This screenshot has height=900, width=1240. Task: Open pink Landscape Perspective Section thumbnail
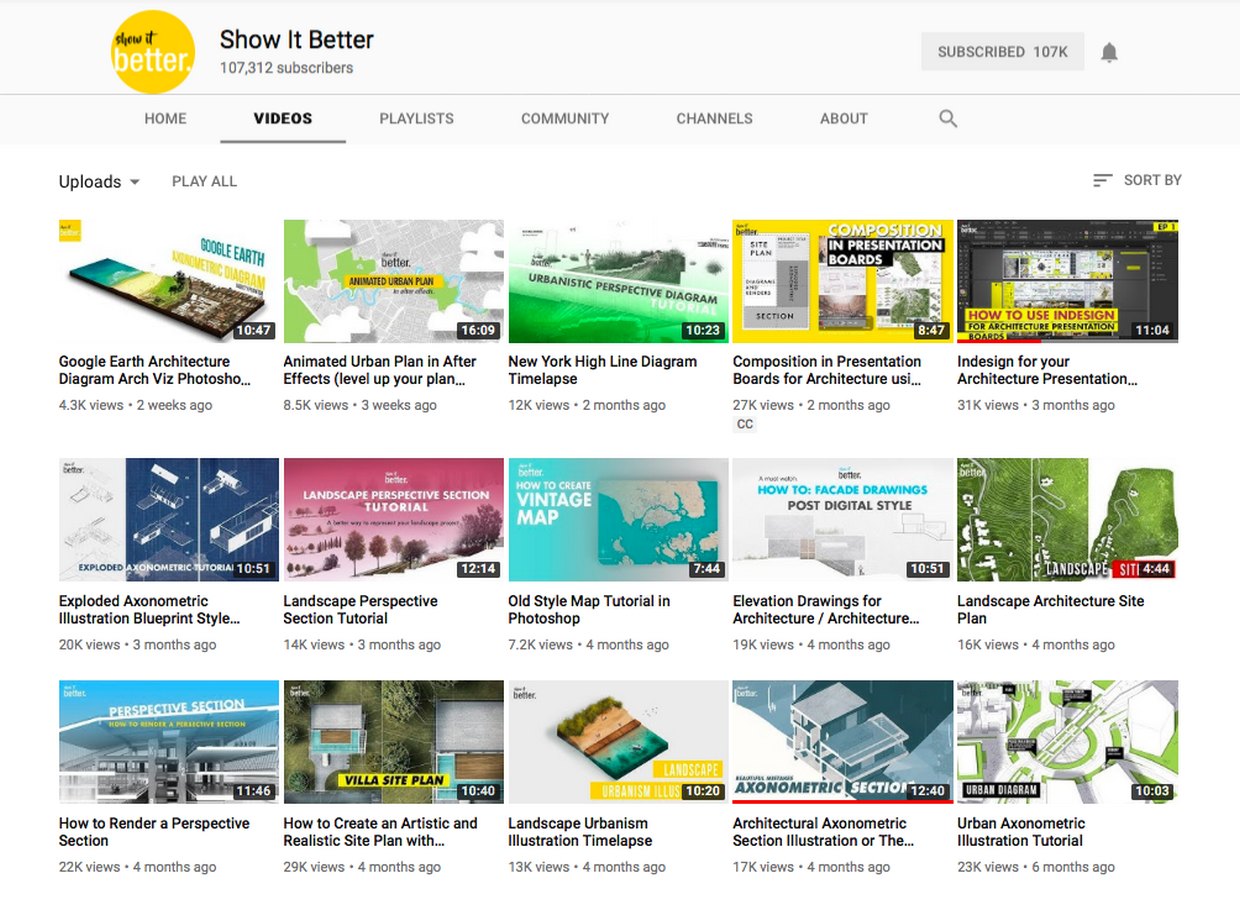pos(394,520)
